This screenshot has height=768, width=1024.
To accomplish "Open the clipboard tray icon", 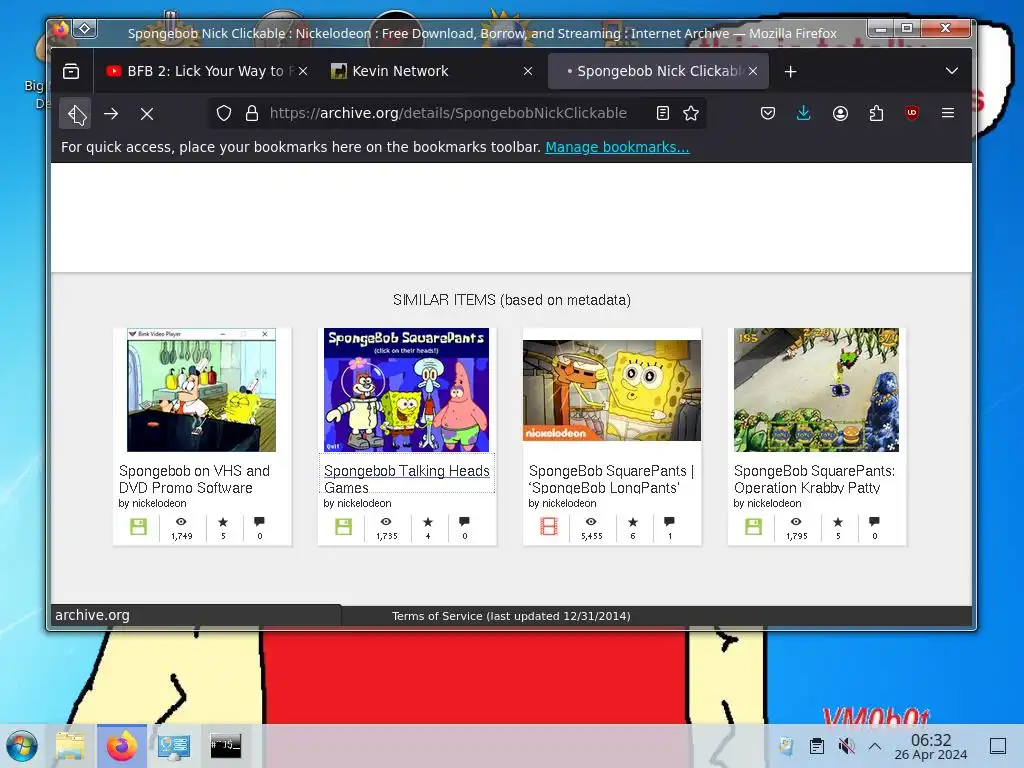I will (816, 746).
